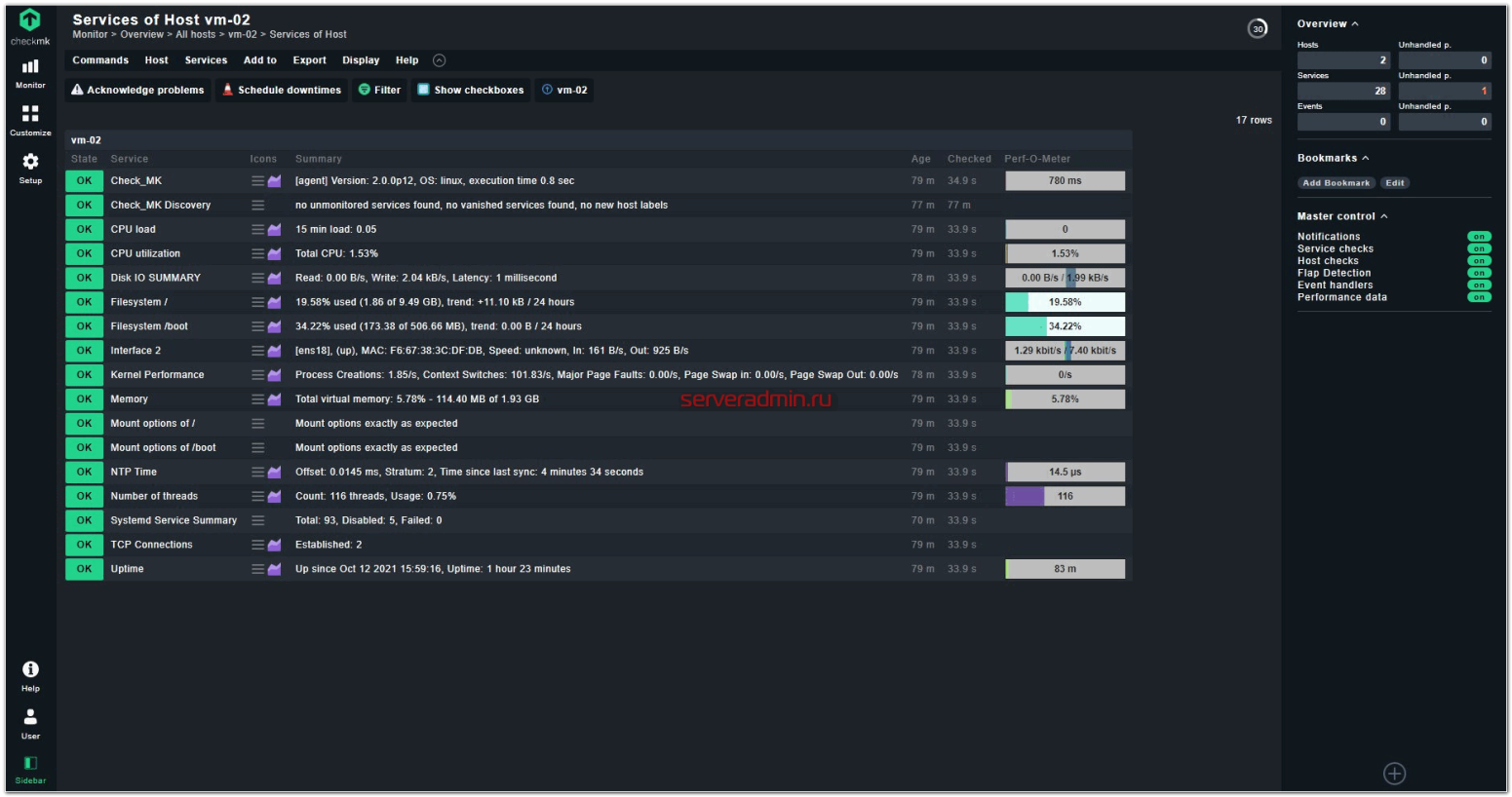Open graph icon for Memory service

coord(275,399)
